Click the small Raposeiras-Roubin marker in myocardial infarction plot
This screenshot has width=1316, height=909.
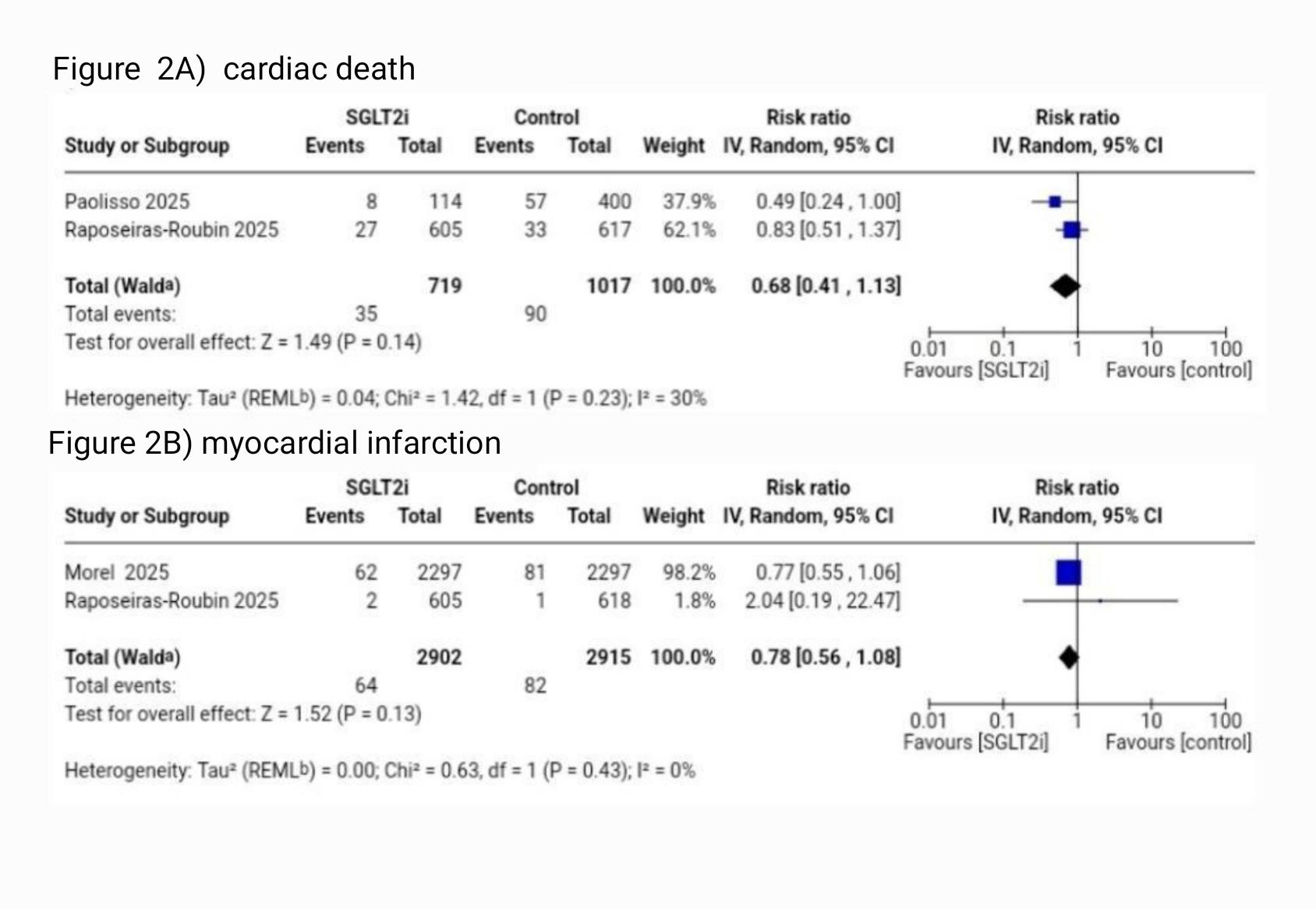coord(1100,601)
